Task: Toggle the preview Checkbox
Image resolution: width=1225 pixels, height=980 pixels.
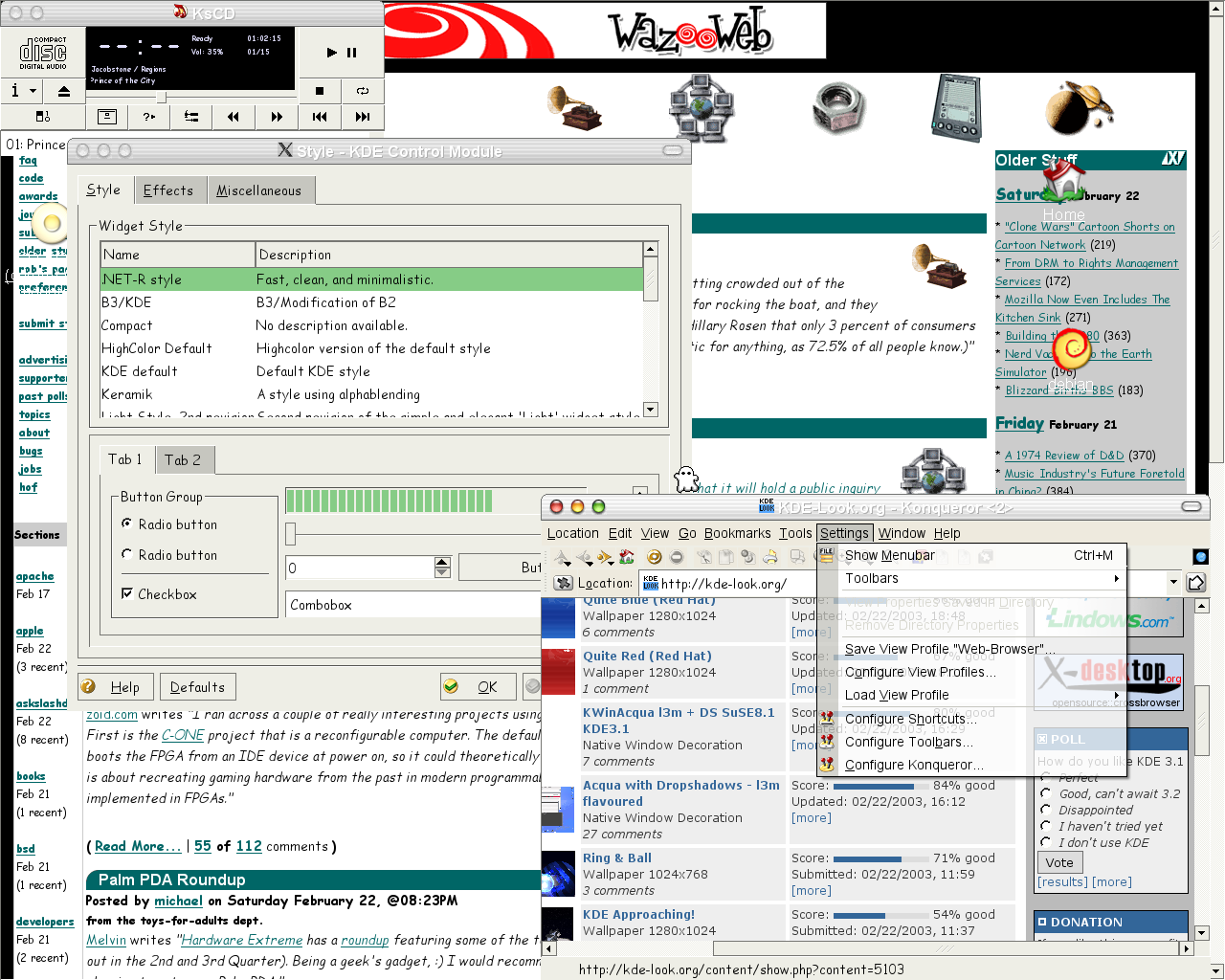Action: [159, 594]
